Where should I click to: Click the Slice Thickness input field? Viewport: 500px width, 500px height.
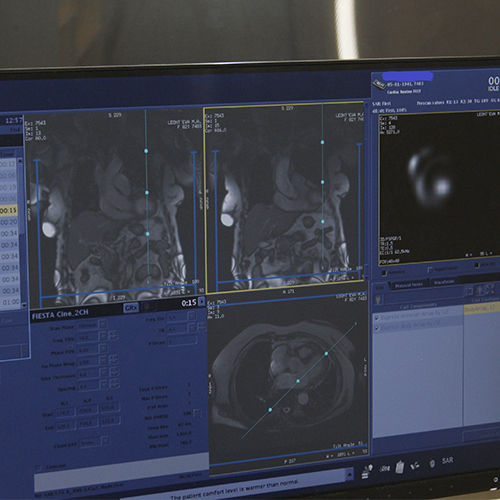[88, 375]
